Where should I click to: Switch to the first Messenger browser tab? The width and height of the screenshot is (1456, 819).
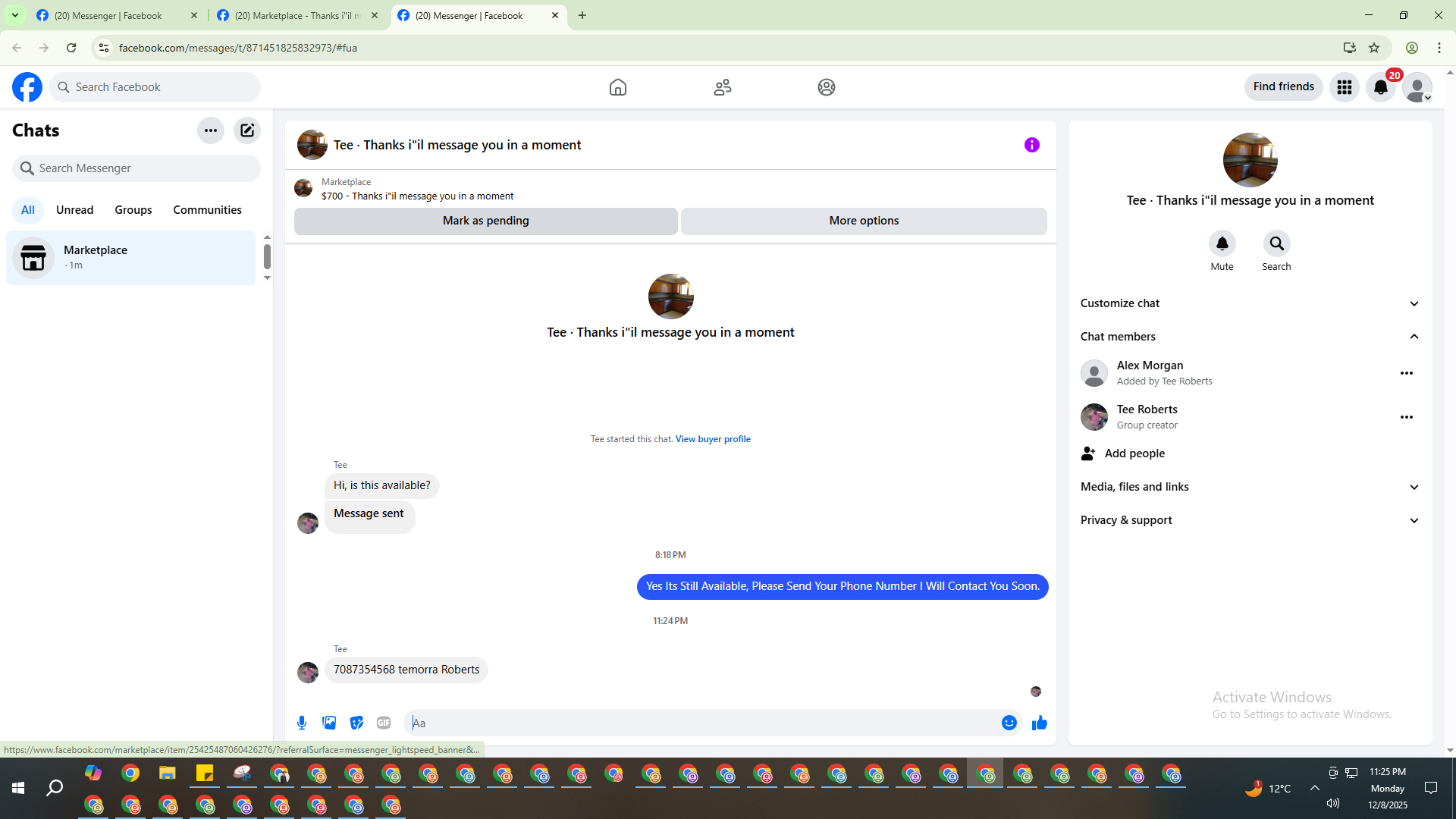[118, 15]
